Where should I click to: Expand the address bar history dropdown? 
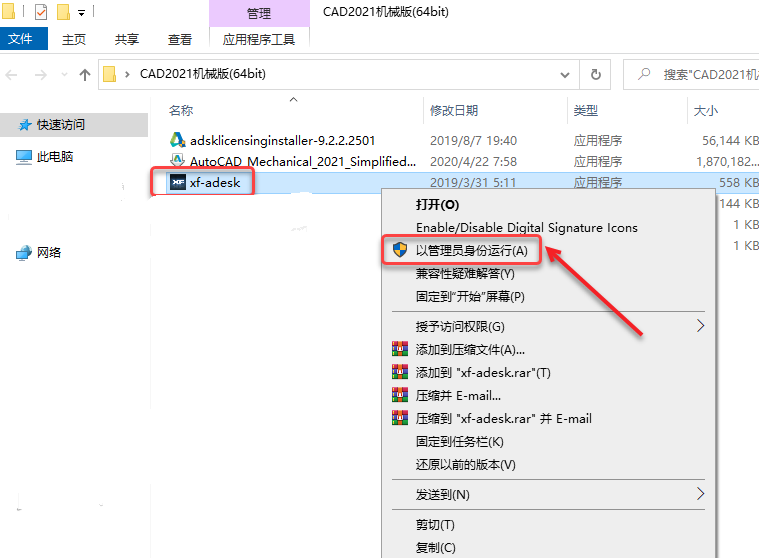pyautogui.click(x=564, y=75)
